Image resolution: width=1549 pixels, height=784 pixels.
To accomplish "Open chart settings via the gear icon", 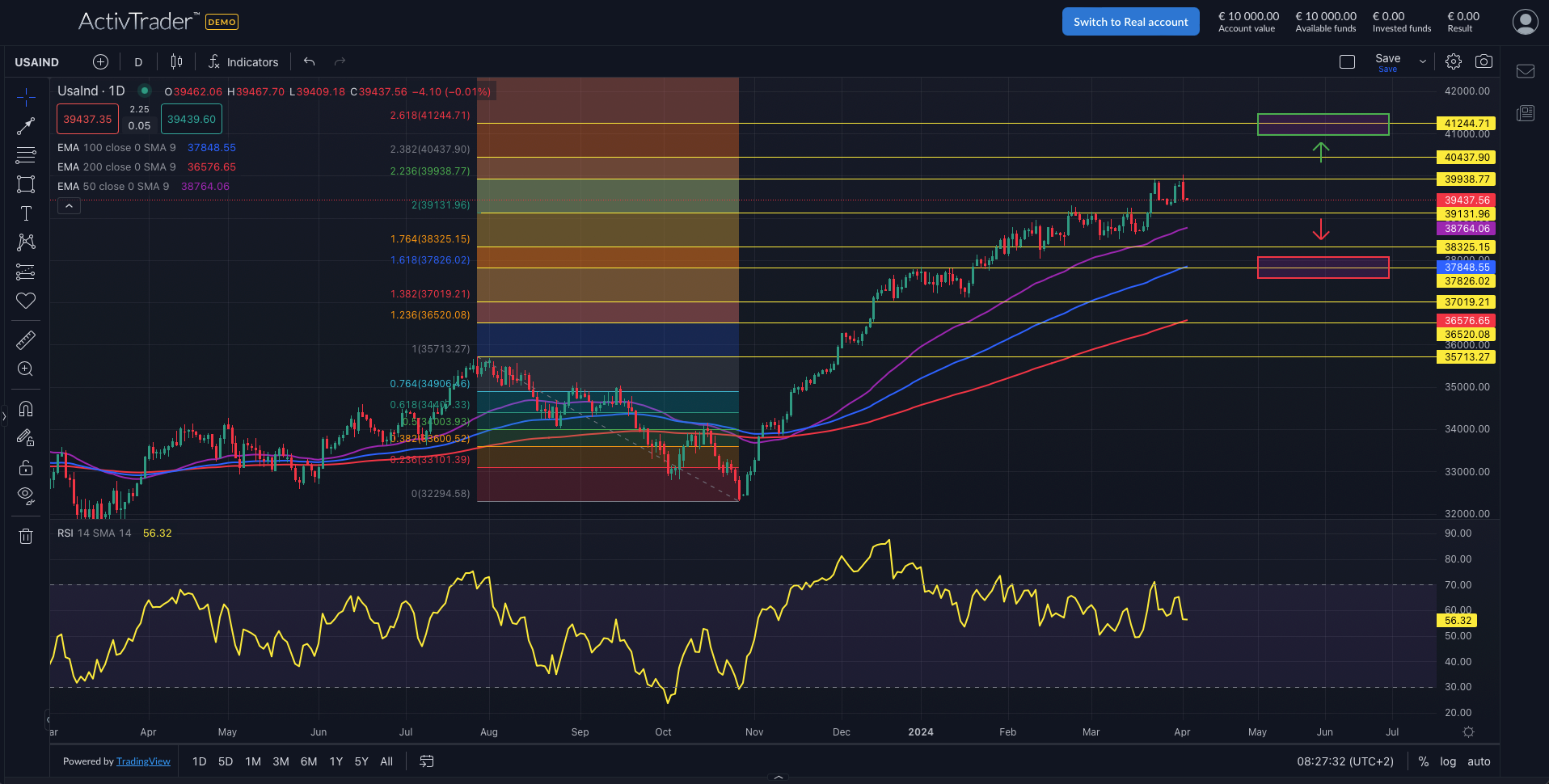I will (1453, 61).
